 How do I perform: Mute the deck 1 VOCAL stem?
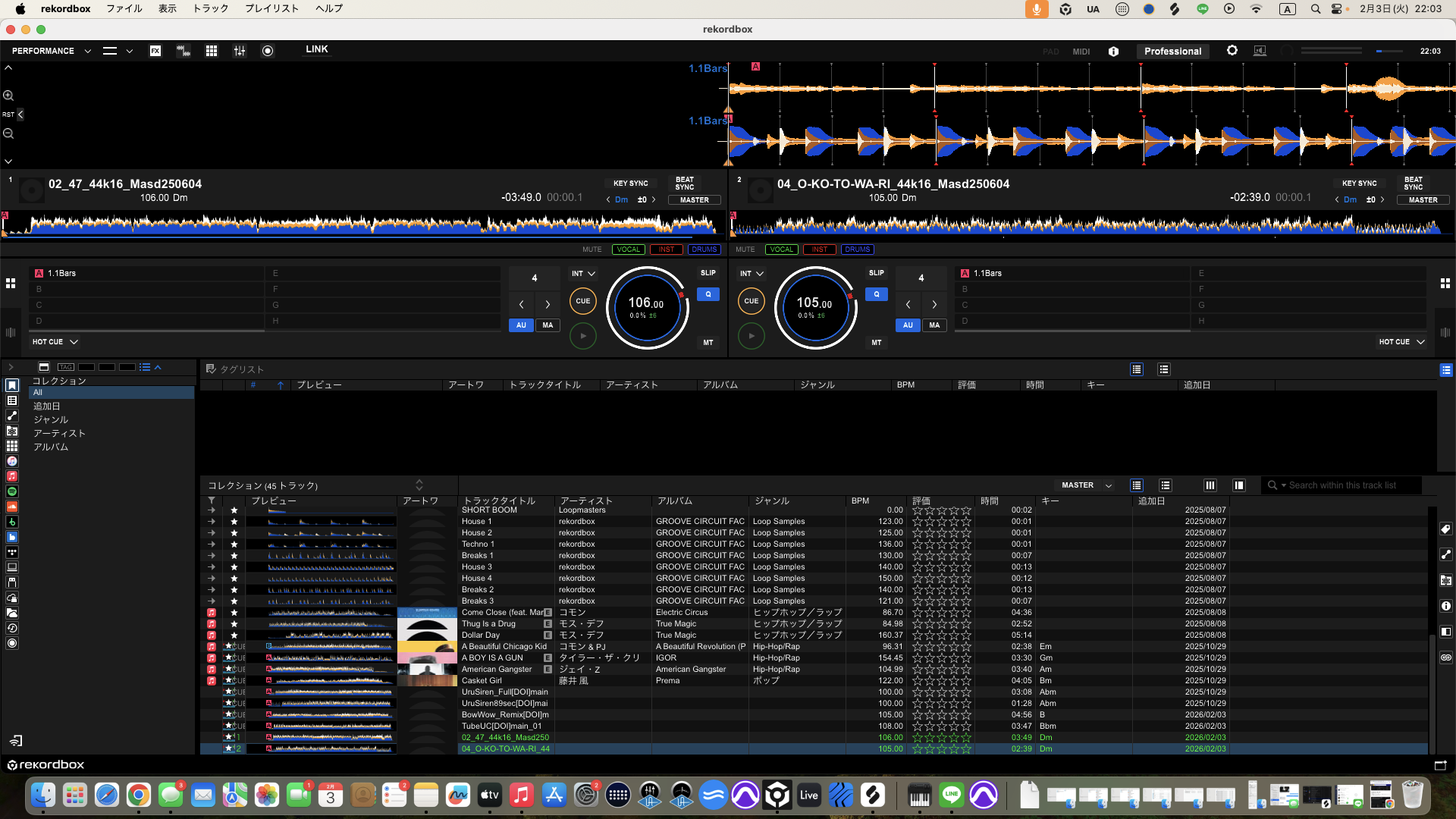point(628,249)
